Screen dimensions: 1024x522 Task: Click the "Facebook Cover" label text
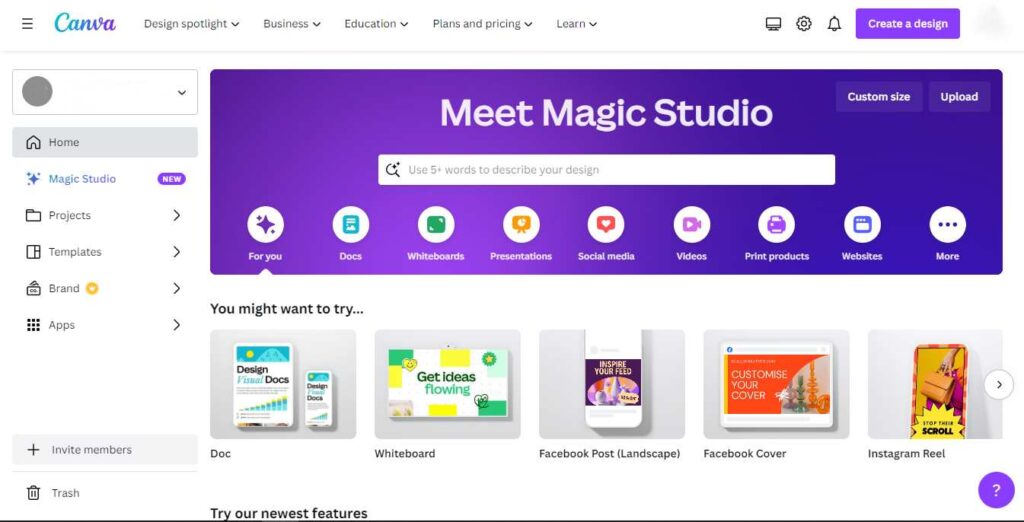(x=744, y=454)
